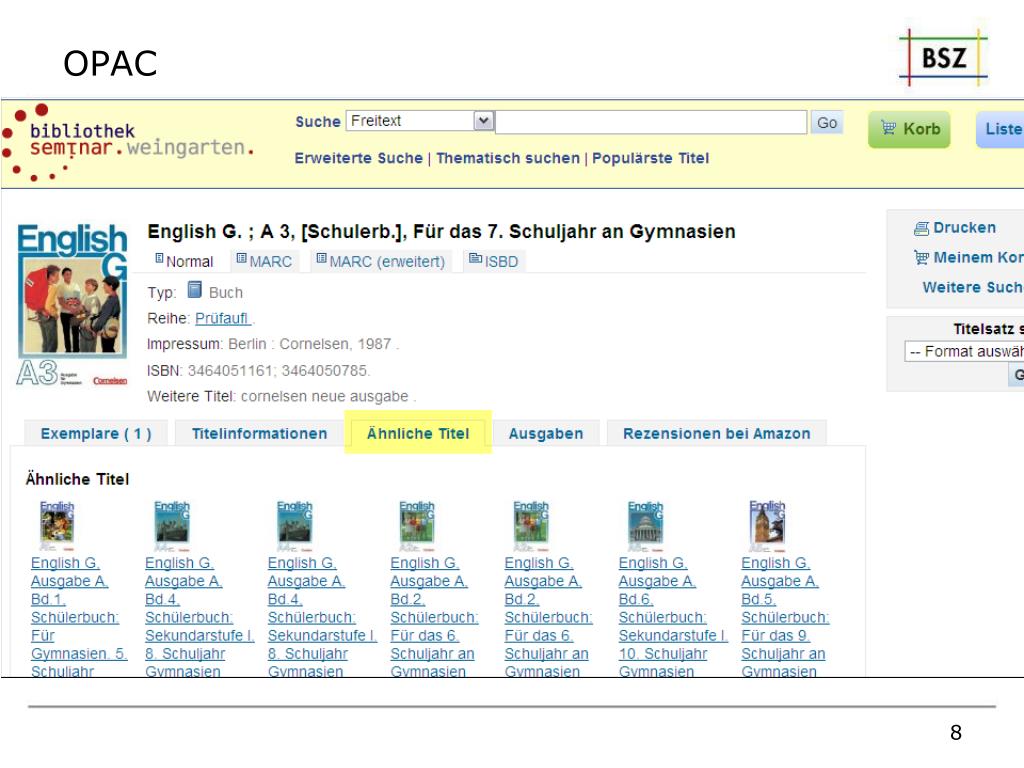Viewport: 1024px width, 768px height.
Task: Open the Exemplare (1) tab
Action: click(96, 434)
